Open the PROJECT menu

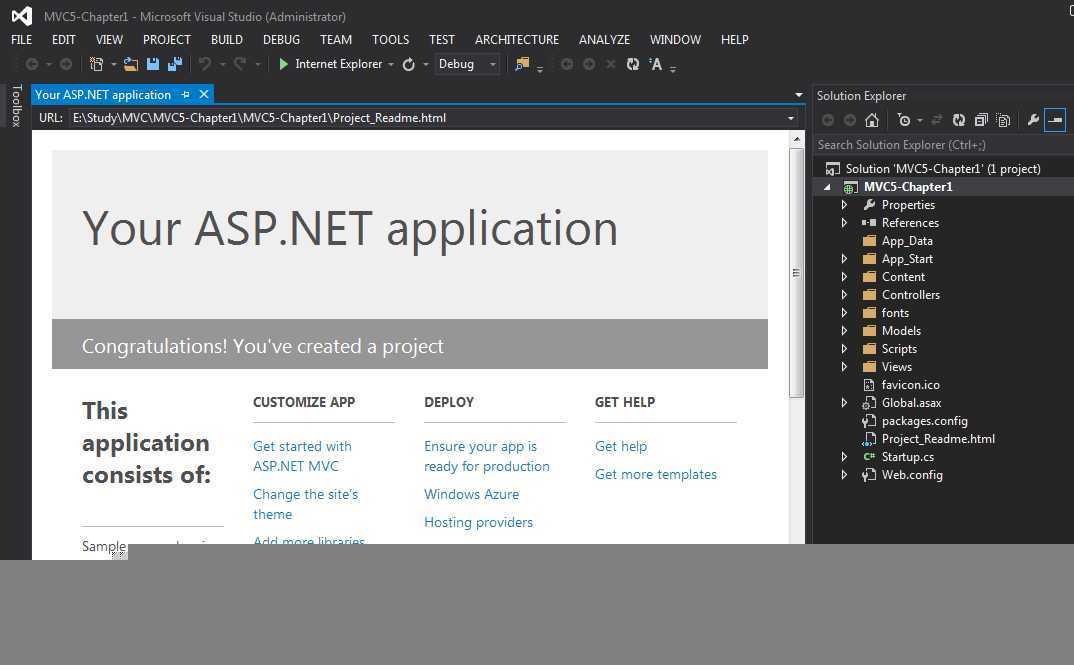(x=166, y=40)
